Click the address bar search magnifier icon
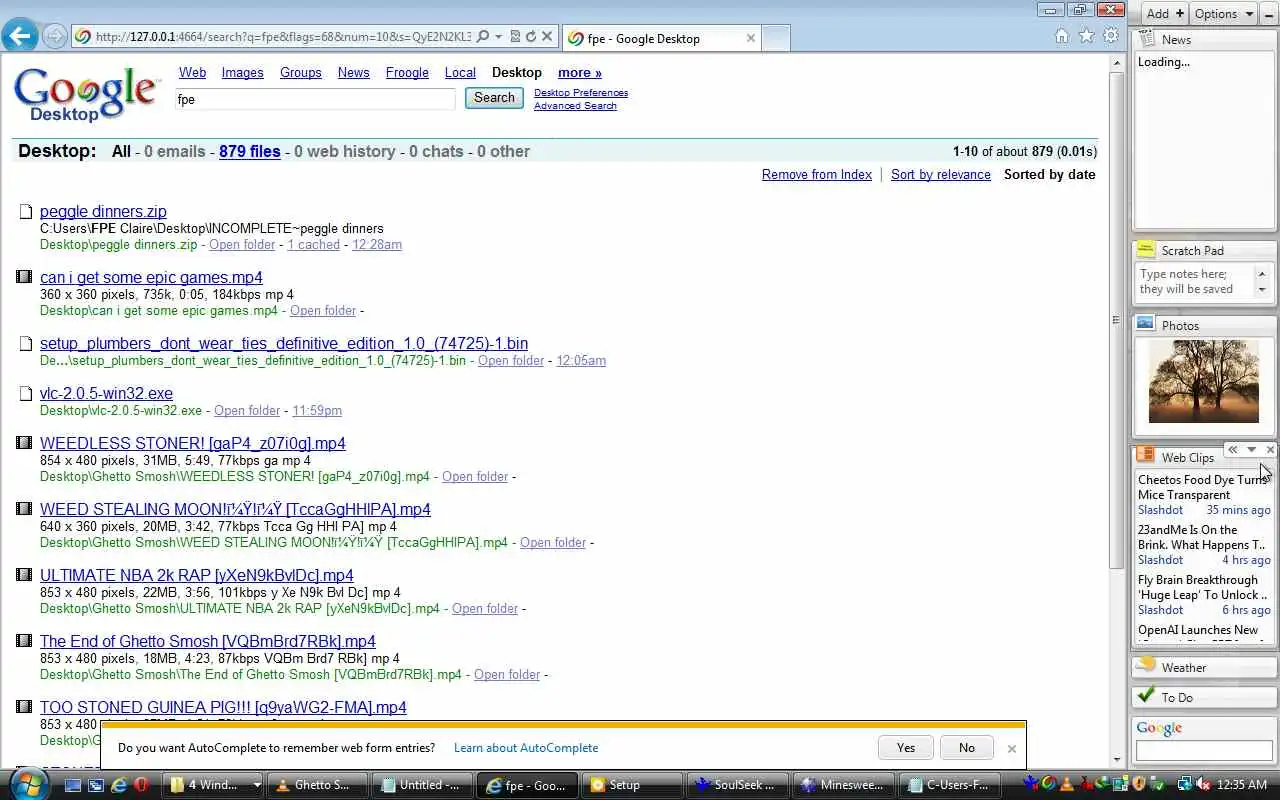This screenshot has width=1280, height=800. [483, 36]
